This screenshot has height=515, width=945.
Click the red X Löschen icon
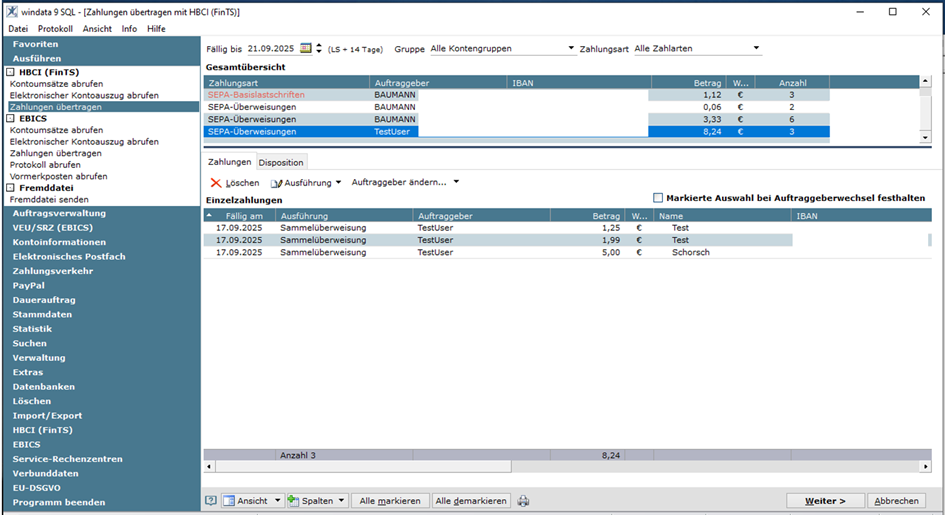(x=216, y=183)
